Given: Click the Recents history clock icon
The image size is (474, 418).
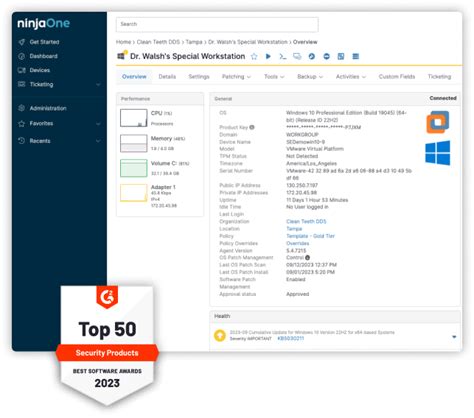Looking at the screenshot, I should 22,141.
